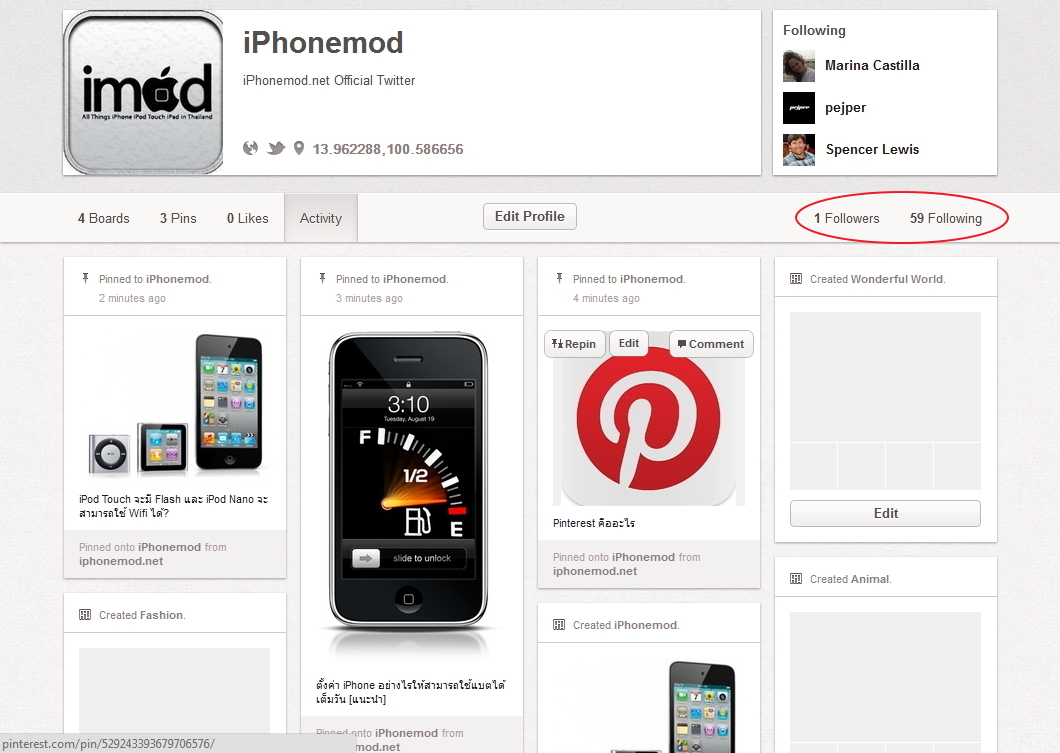Viewport: 1060px width, 753px height.
Task: Open Spencer Lewis avatar thumbnail
Action: (x=799, y=149)
